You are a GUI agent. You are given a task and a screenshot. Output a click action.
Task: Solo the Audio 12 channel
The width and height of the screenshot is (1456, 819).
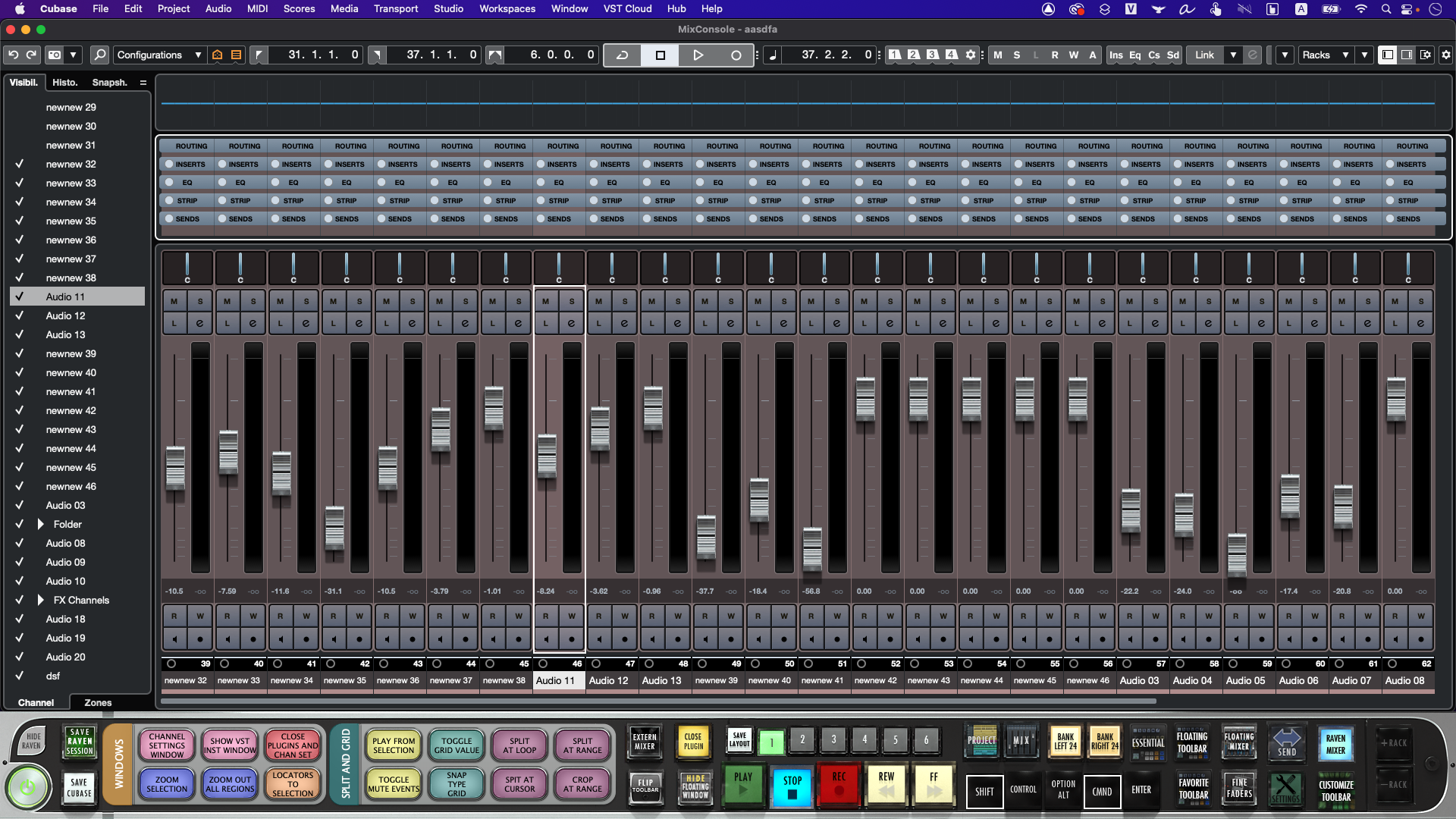pyautogui.click(x=625, y=301)
